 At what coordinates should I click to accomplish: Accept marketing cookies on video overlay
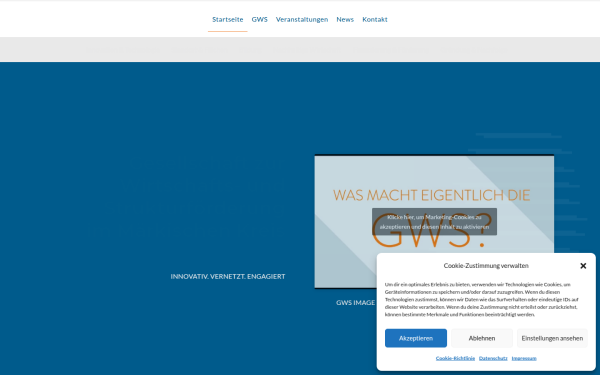pyautogui.click(x=434, y=222)
